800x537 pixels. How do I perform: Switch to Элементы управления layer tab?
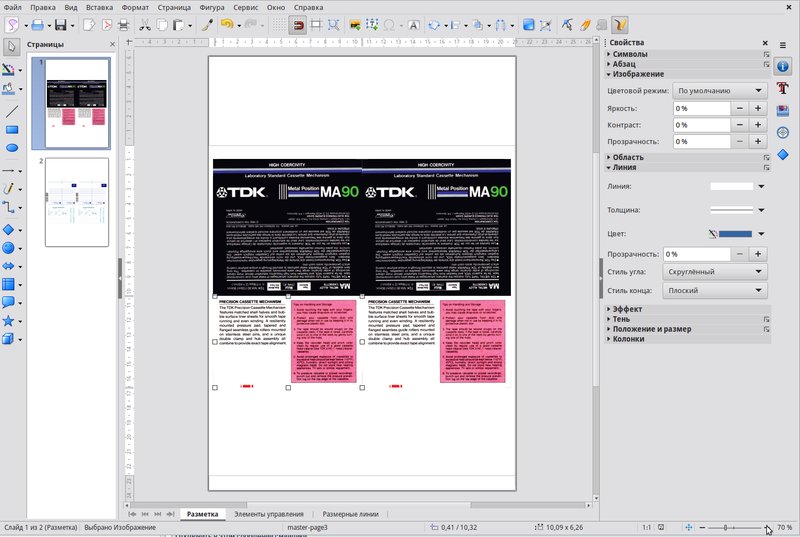270,514
